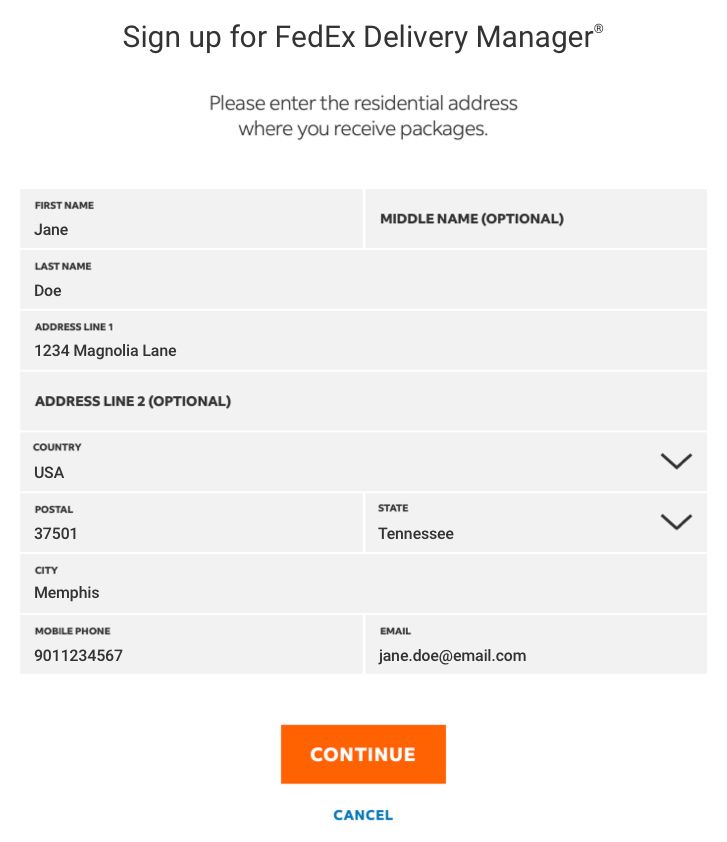Image resolution: width=727 pixels, height=842 pixels.
Task: Click the FedEx Delivery Manager heading
Action: tap(363, 36)
